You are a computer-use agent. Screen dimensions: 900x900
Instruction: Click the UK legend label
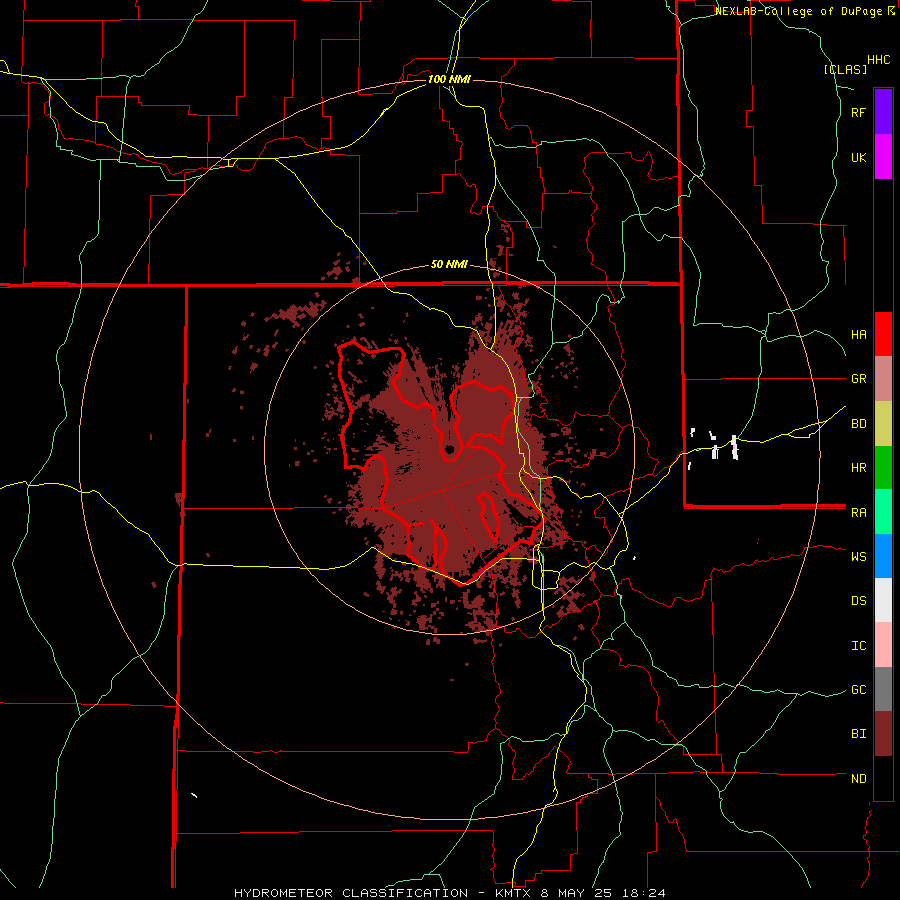[x=858, y=158]
